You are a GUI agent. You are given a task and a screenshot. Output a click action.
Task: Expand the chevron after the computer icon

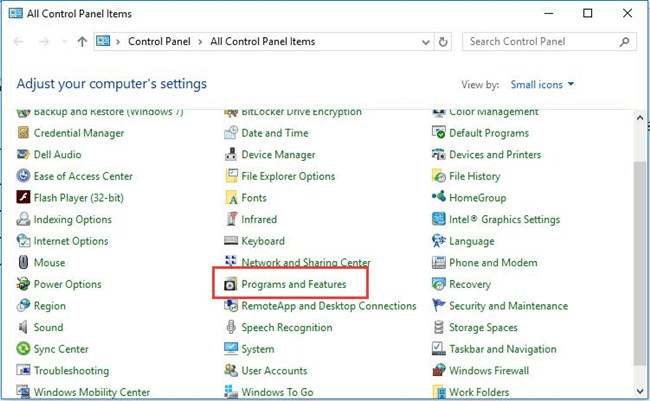(118, 42)
